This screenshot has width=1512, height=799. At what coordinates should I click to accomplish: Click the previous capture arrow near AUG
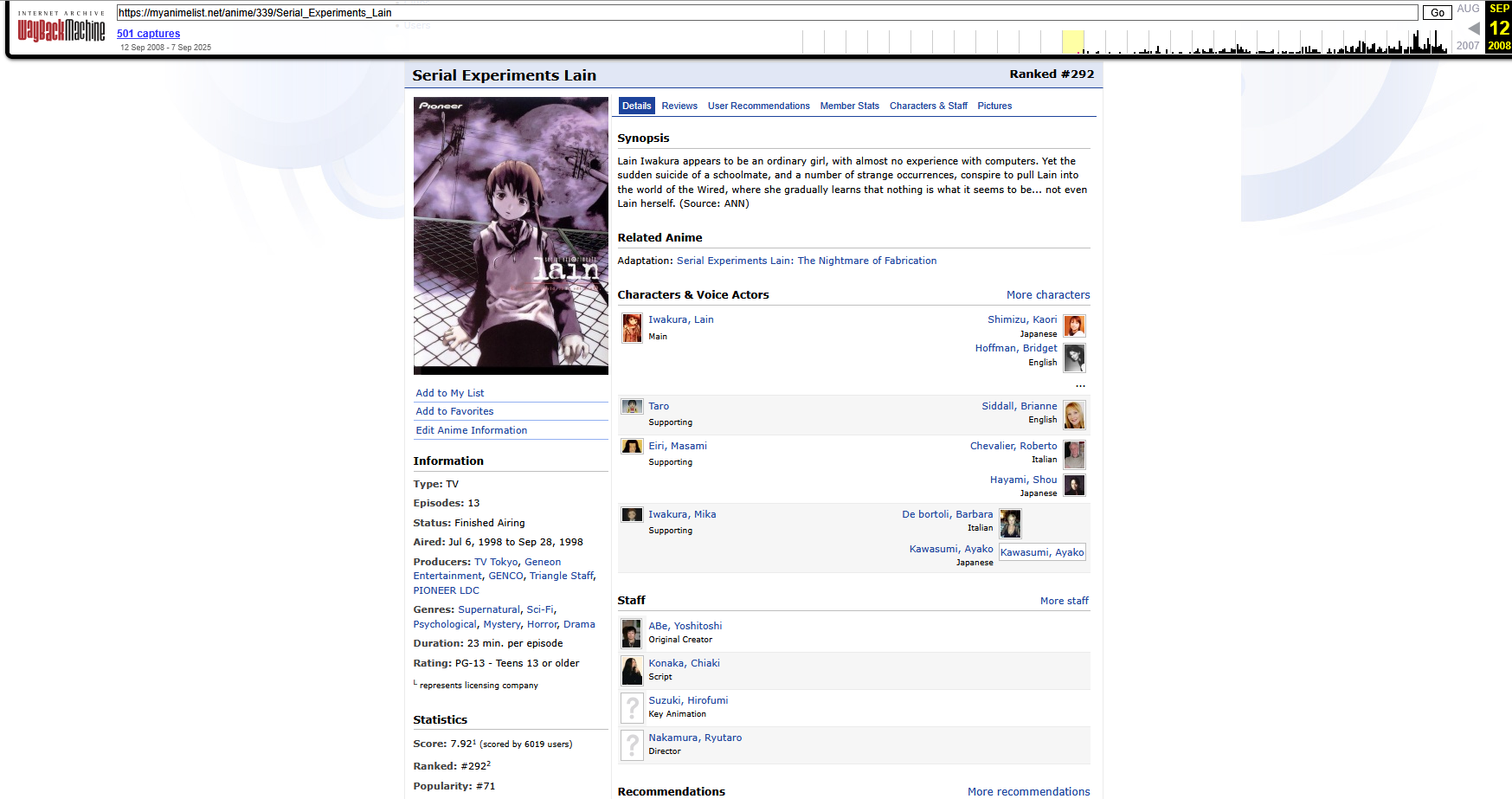coord(1474,29)
